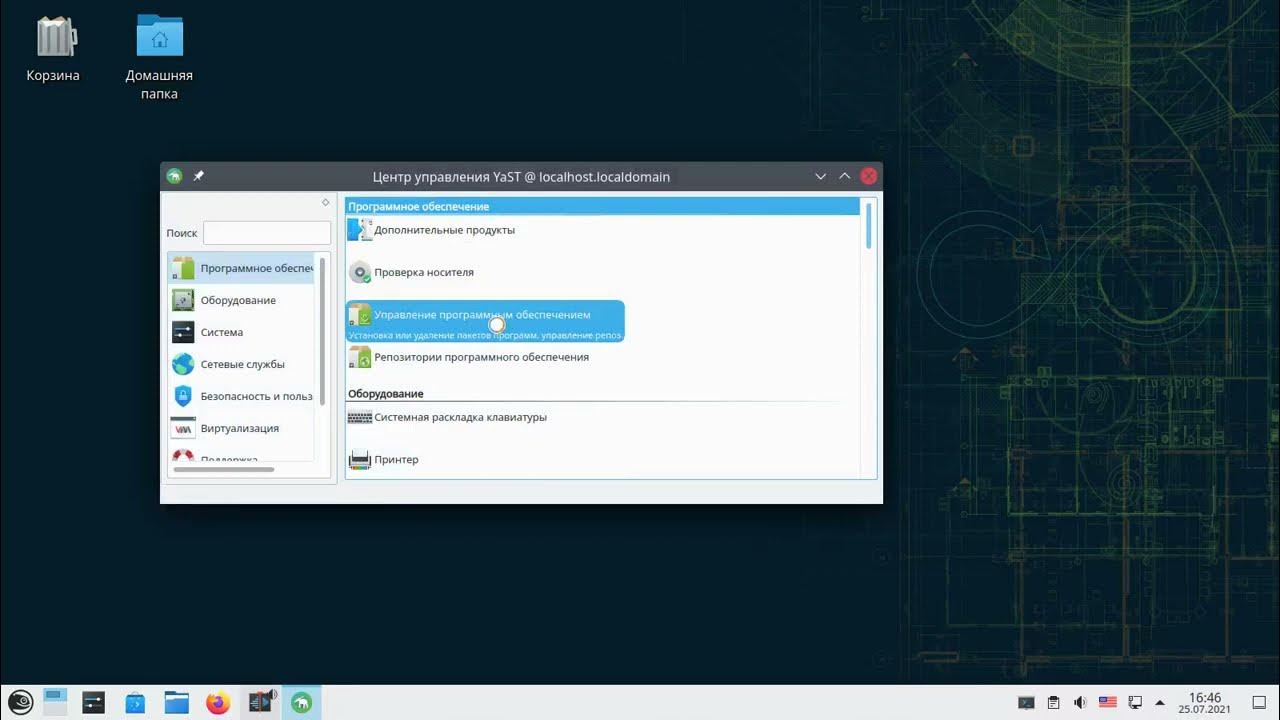Click the Система sidebar monitor icon
The width and height of the screenshot is (1280, 720).
click(x=183, y=332)
